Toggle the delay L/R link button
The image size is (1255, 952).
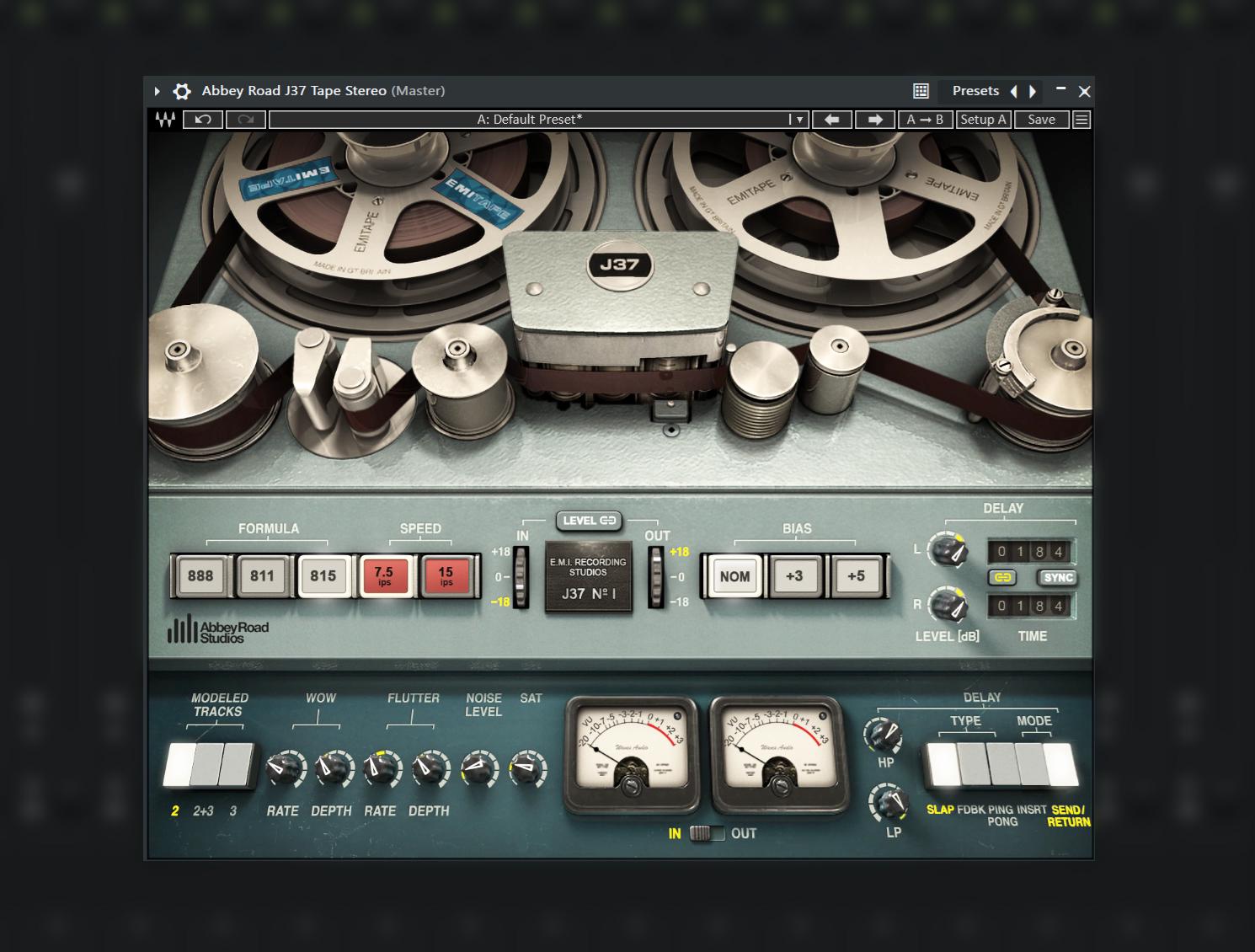coord(1002,578)
